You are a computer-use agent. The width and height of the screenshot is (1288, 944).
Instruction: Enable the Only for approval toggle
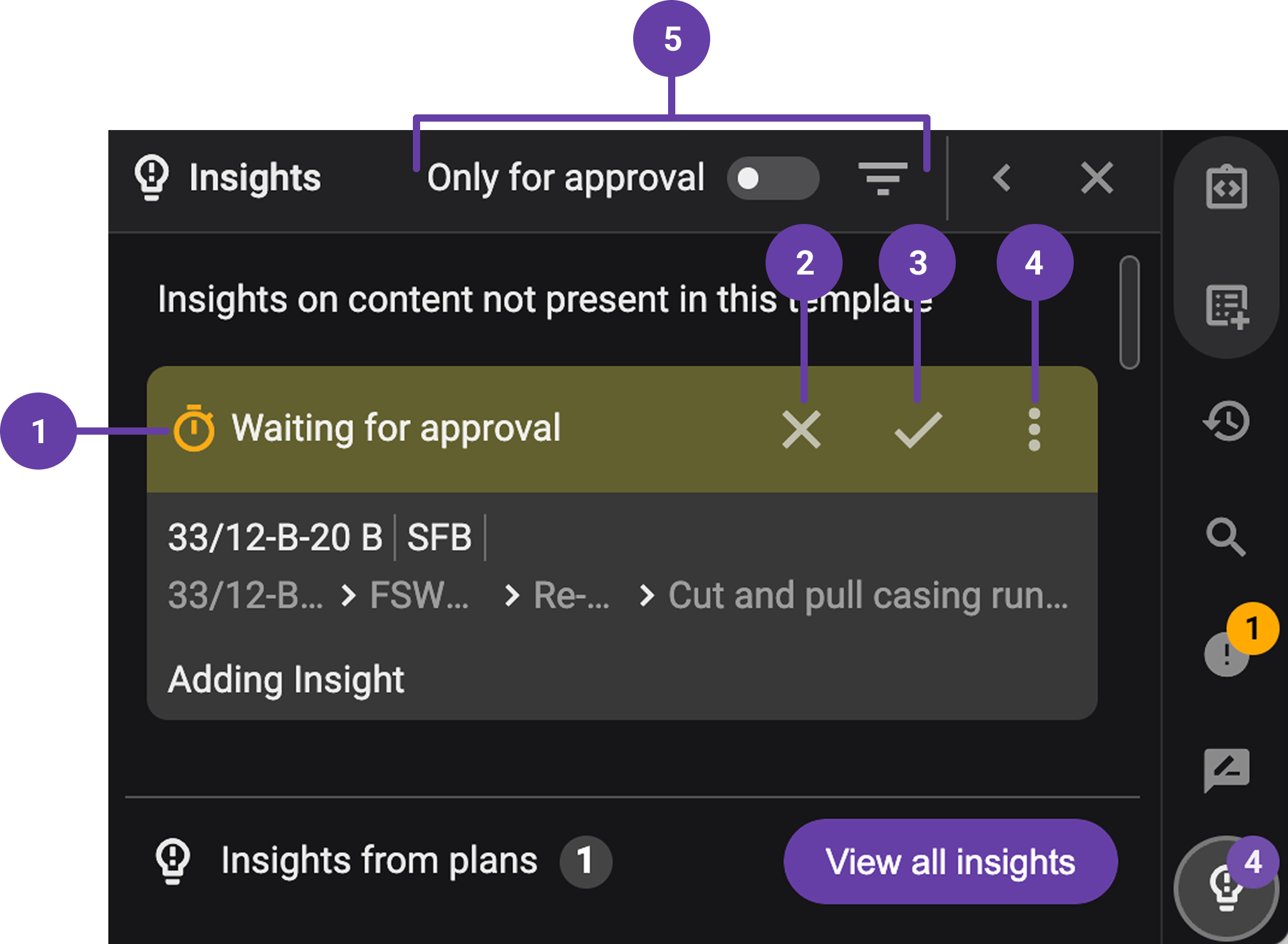coord(775,178)
